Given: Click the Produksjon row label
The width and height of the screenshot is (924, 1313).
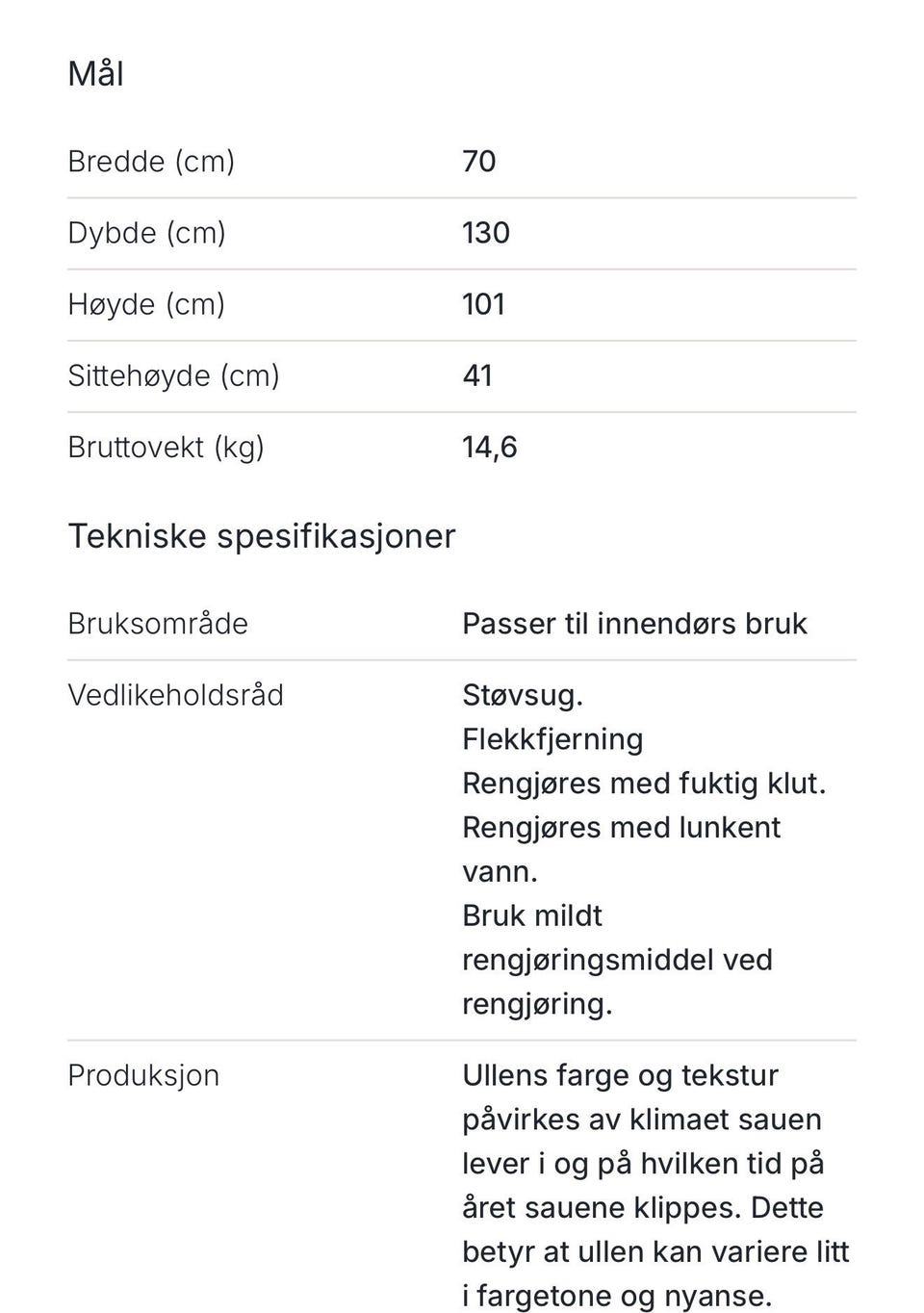Looking at the screenshot, I should tap(143, 1075).
